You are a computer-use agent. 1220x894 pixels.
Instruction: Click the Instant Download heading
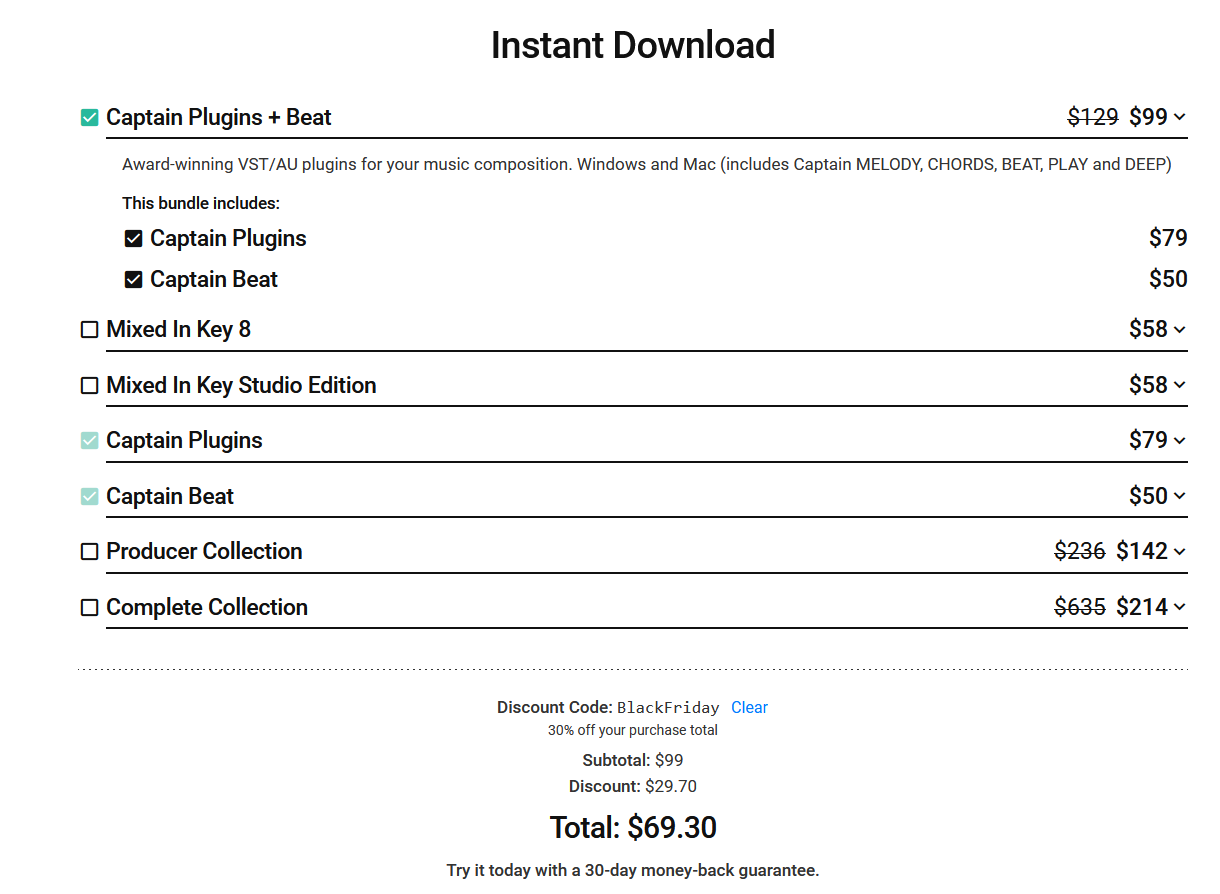coord(633,45)
